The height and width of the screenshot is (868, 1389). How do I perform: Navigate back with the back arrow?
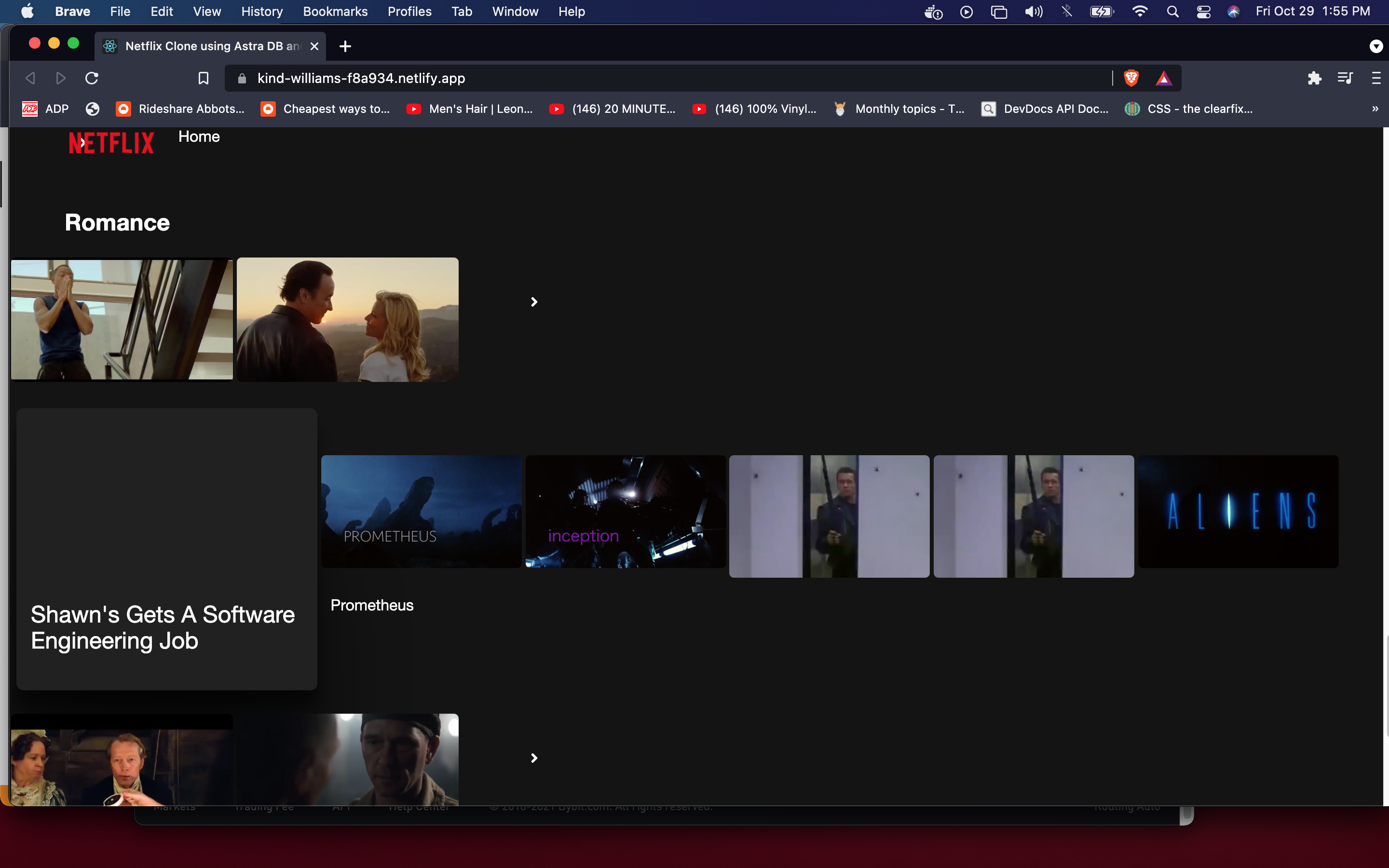[30, 78]
